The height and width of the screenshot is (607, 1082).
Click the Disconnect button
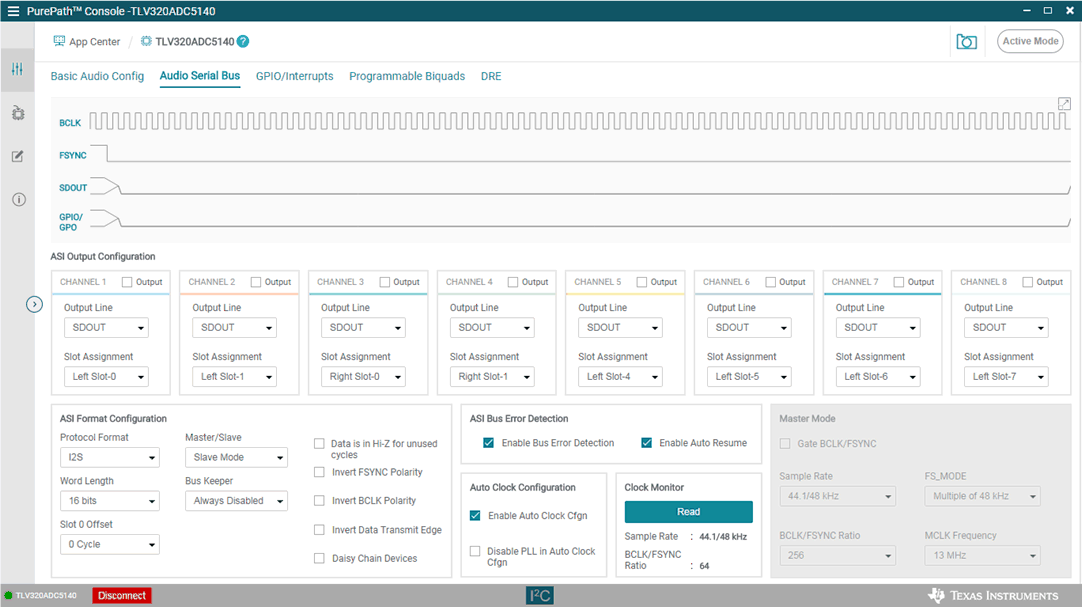(x=122, y=596)
